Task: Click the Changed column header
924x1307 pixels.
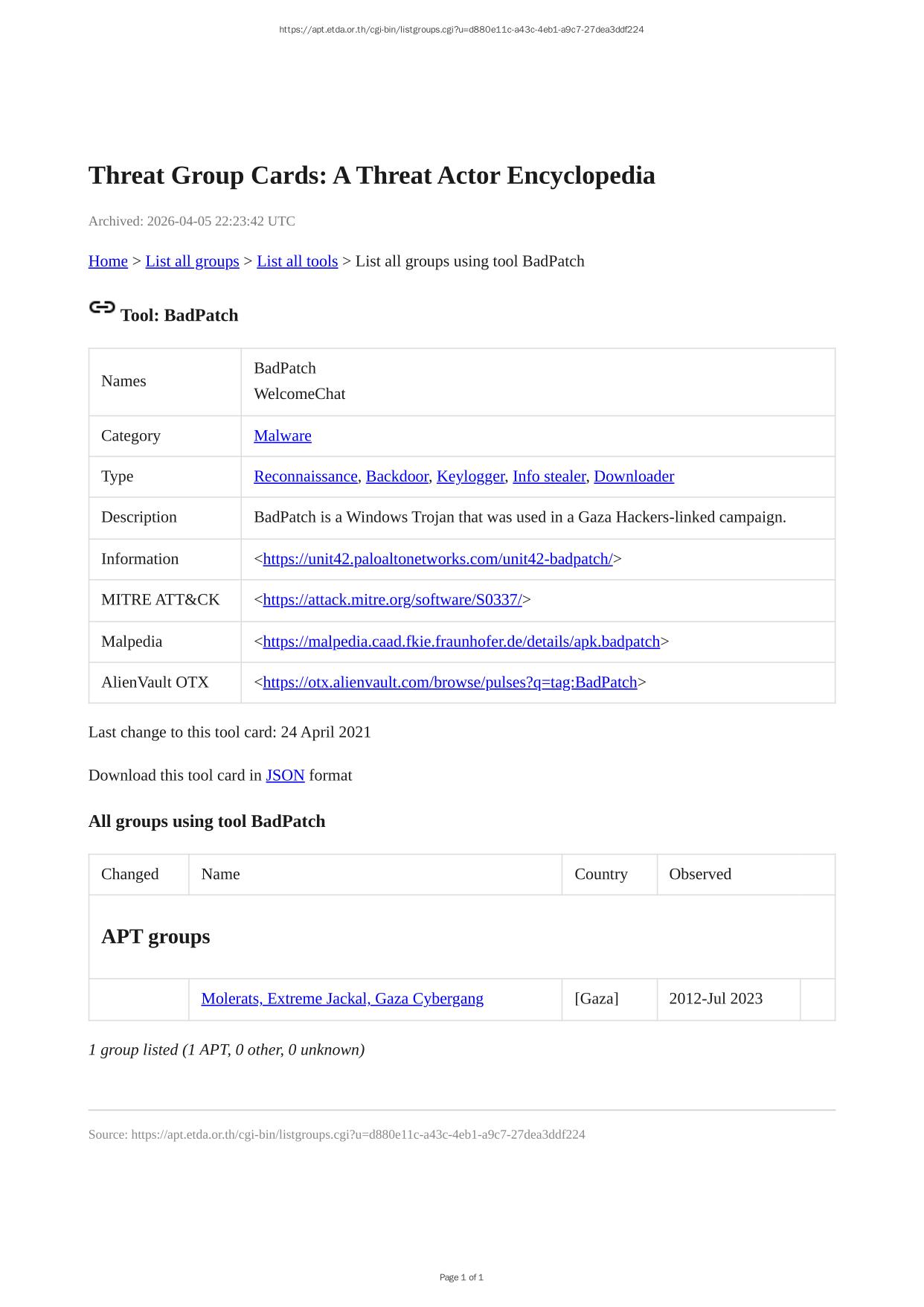Action: (130, 875)
